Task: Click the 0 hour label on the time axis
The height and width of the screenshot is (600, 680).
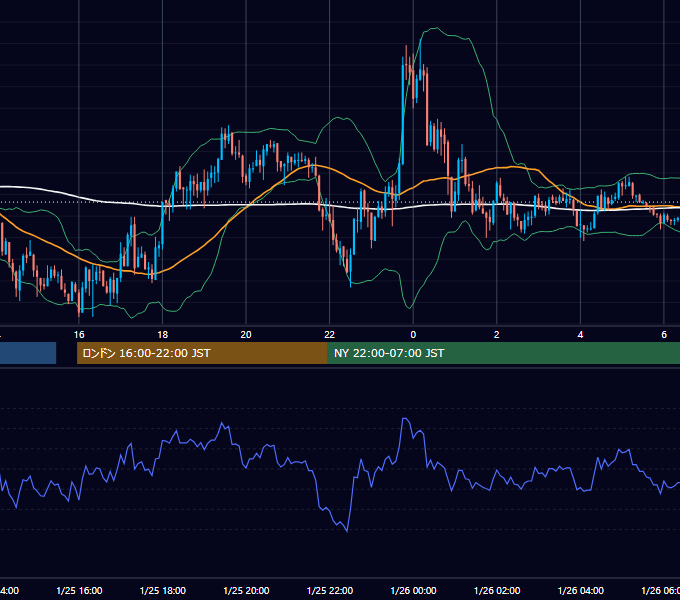Action: point(413,335)
